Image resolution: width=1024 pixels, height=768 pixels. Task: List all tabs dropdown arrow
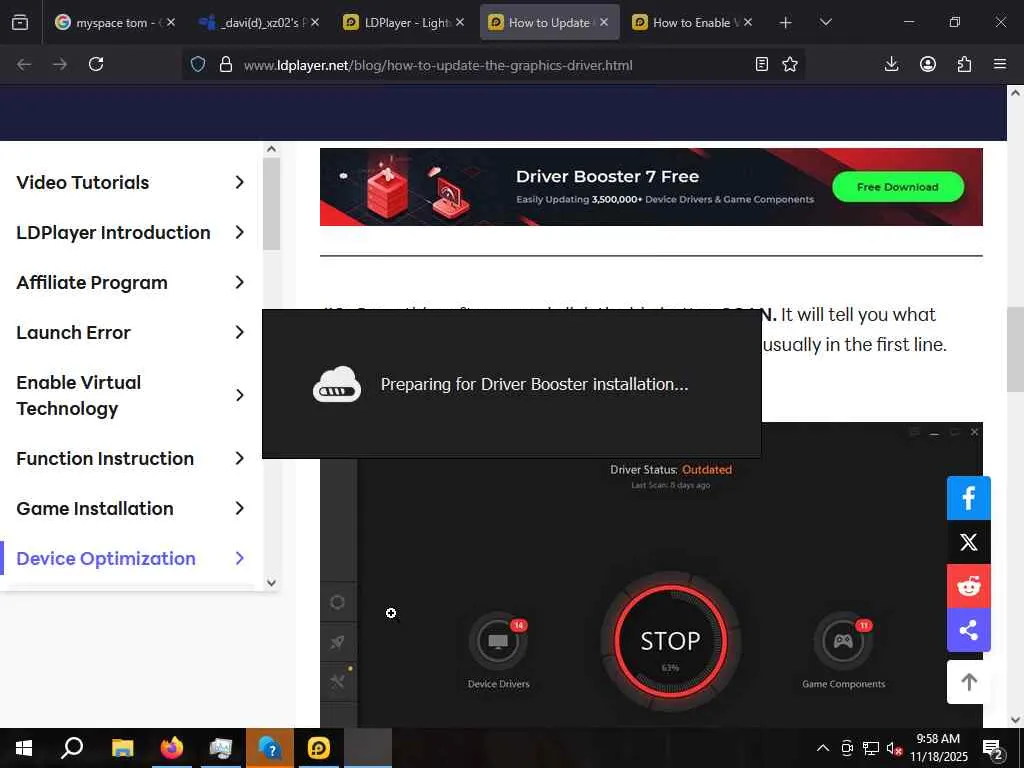point(825,22)
